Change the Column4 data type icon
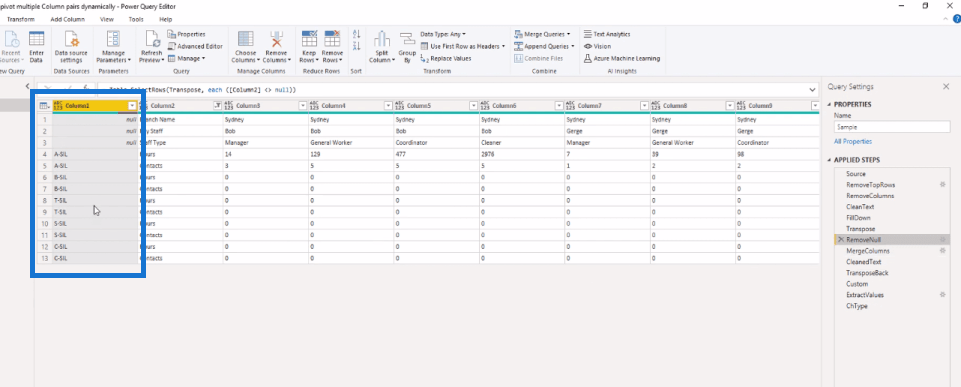 (314, 106)
